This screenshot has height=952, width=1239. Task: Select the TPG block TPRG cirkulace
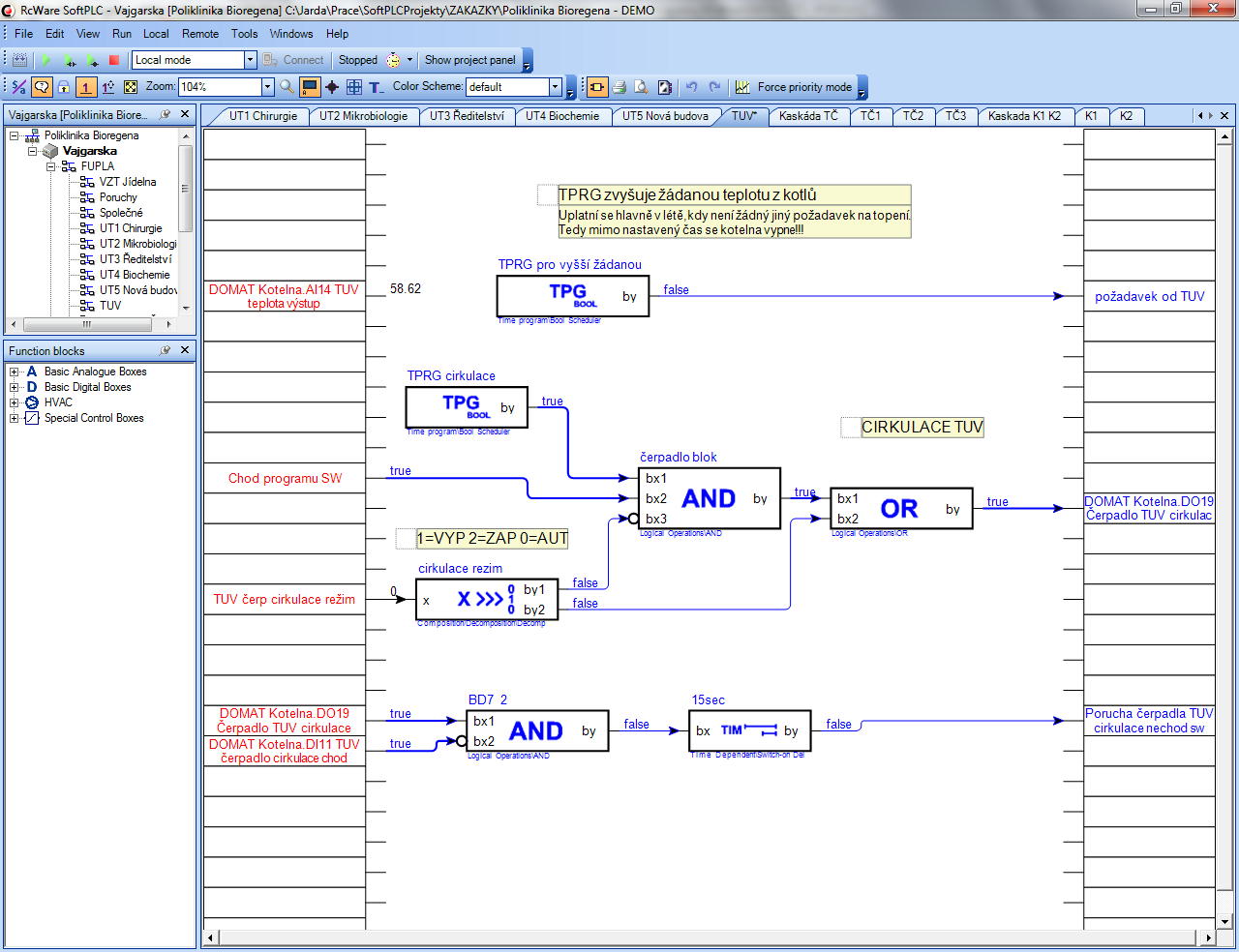(x=467, y=407)
